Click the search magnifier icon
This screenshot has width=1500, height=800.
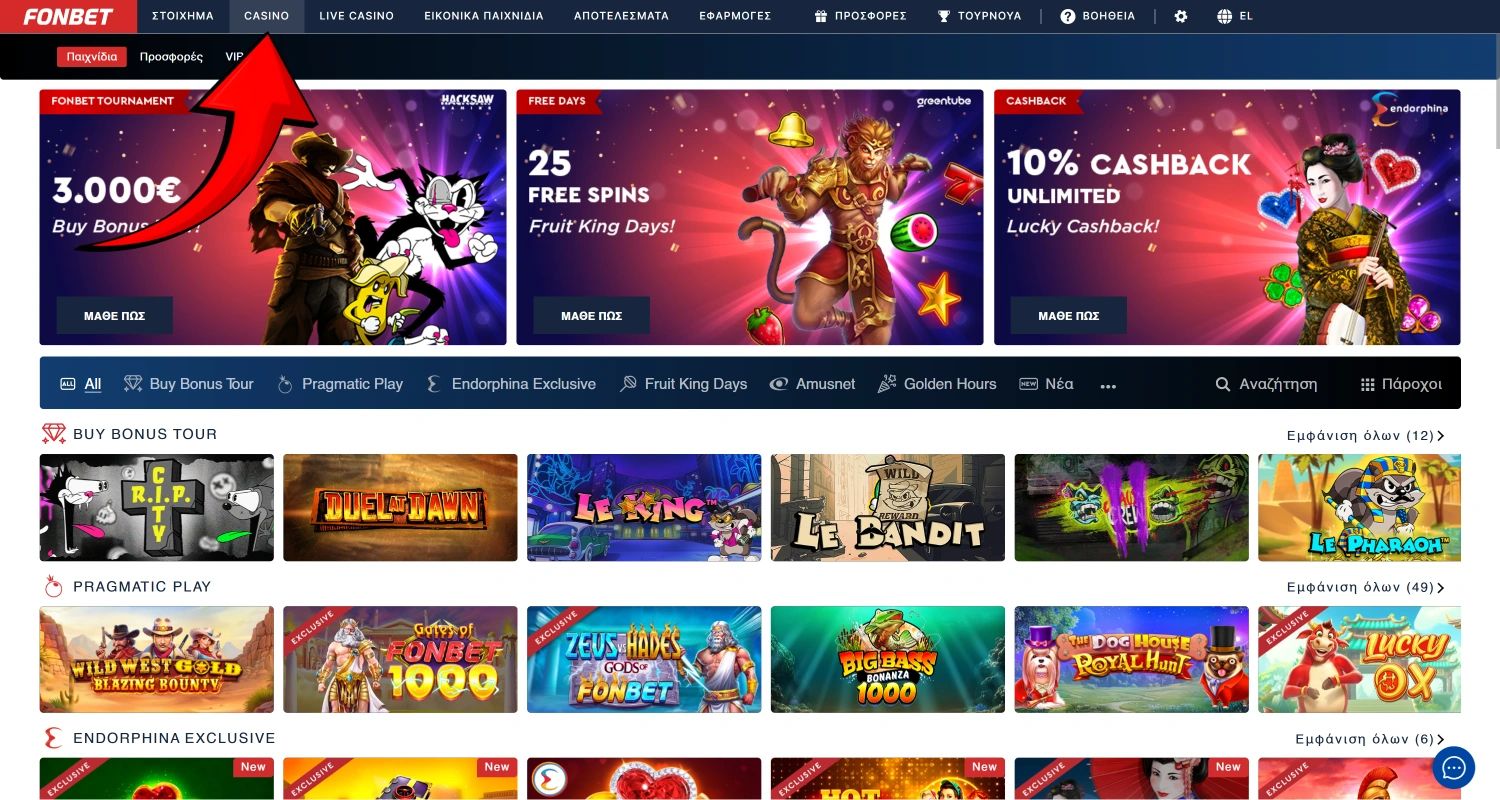pos(1222,384)
